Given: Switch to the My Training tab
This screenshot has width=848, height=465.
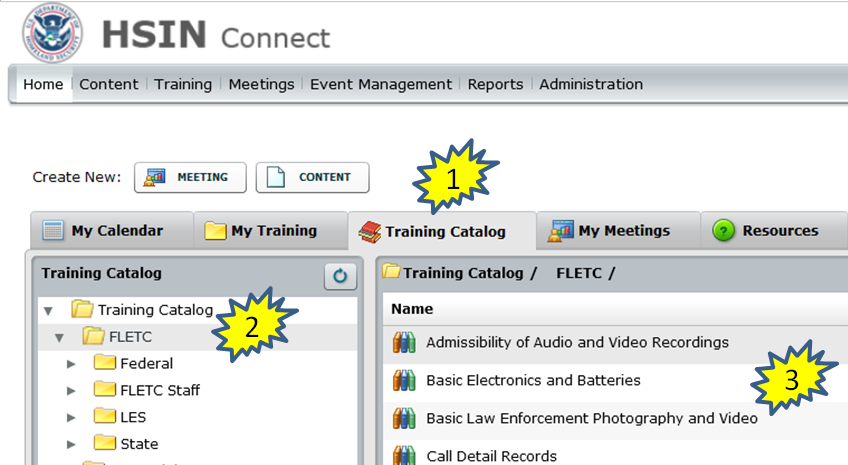Looking at the screenshot, I should tap(270, 231).
